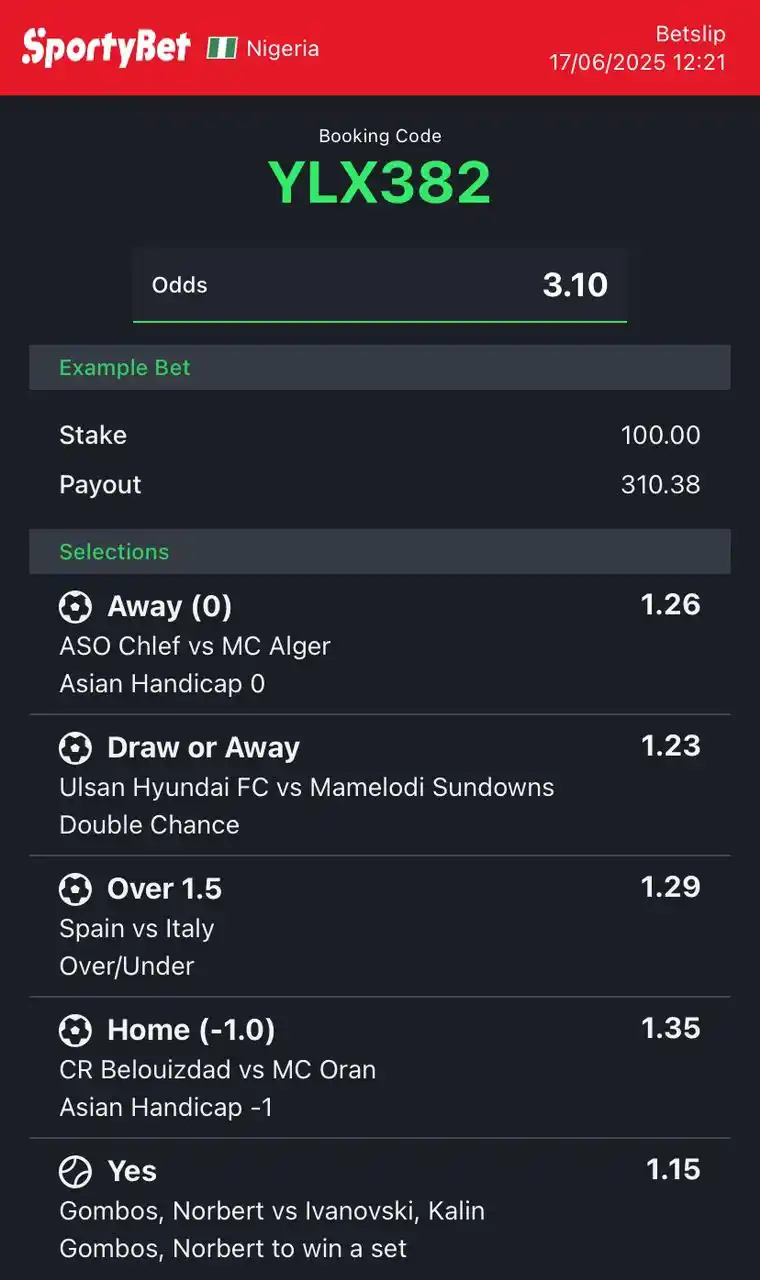Select the football icon next to Home (-1.0)
This screenshot has height=1280, width=760.
point(75,1030)
